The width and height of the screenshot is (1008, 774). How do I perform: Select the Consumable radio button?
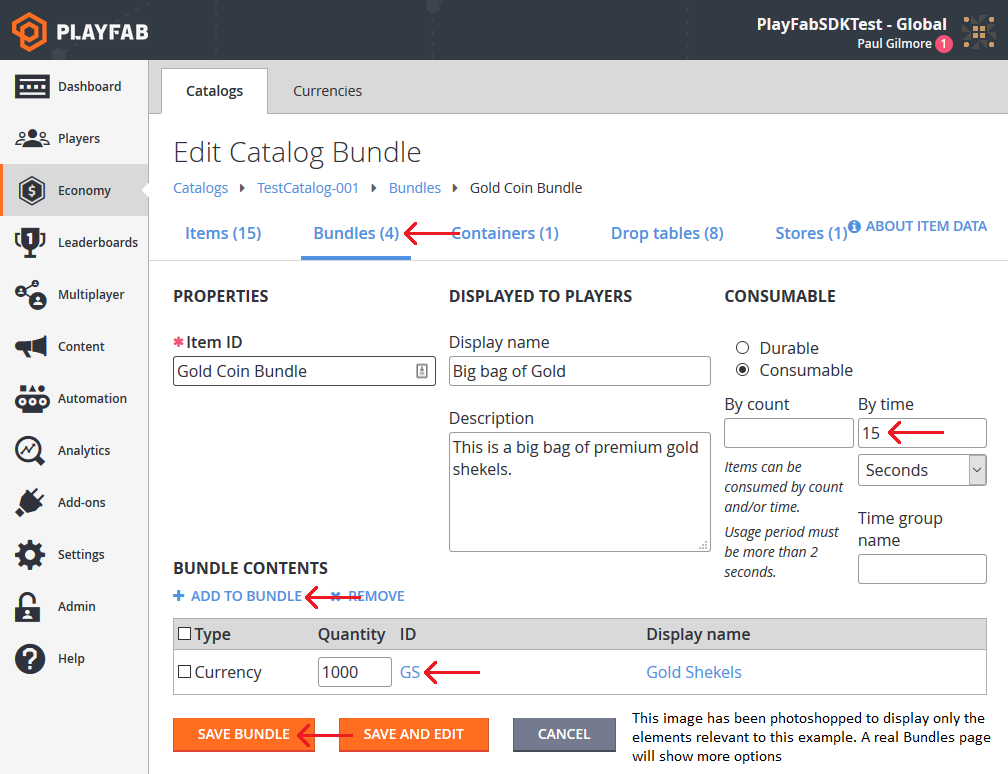pyautogui.click(x=742, y=370)
